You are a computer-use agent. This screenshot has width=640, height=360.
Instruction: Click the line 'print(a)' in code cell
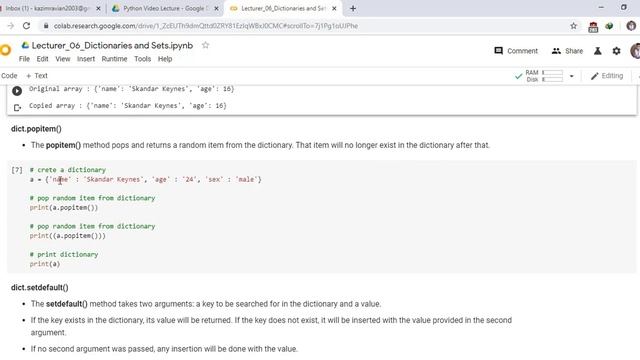[45, 264]
